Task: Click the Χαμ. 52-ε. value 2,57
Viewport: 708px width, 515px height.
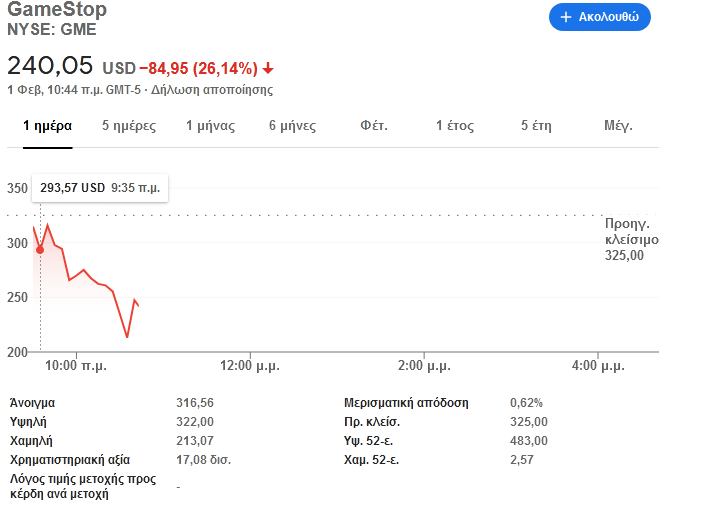Action: (522, 460)
